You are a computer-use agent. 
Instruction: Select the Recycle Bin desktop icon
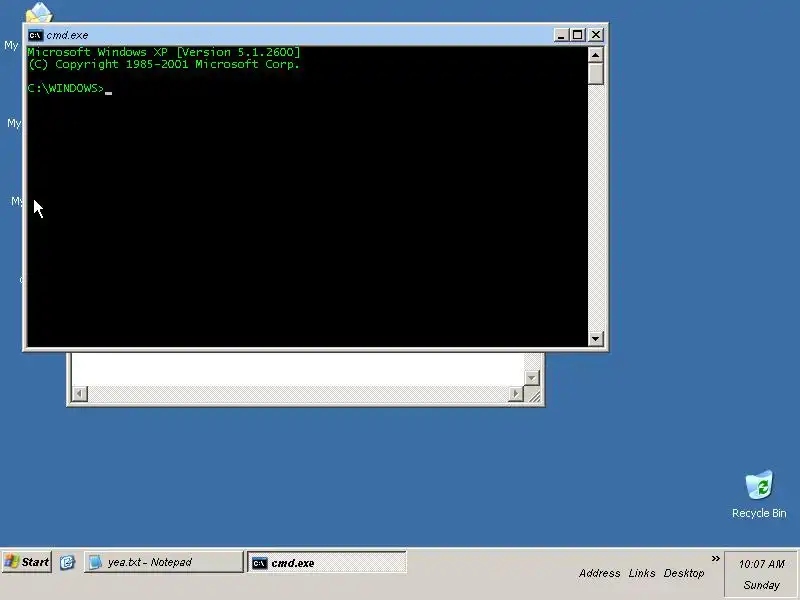[x=759, y=485]
